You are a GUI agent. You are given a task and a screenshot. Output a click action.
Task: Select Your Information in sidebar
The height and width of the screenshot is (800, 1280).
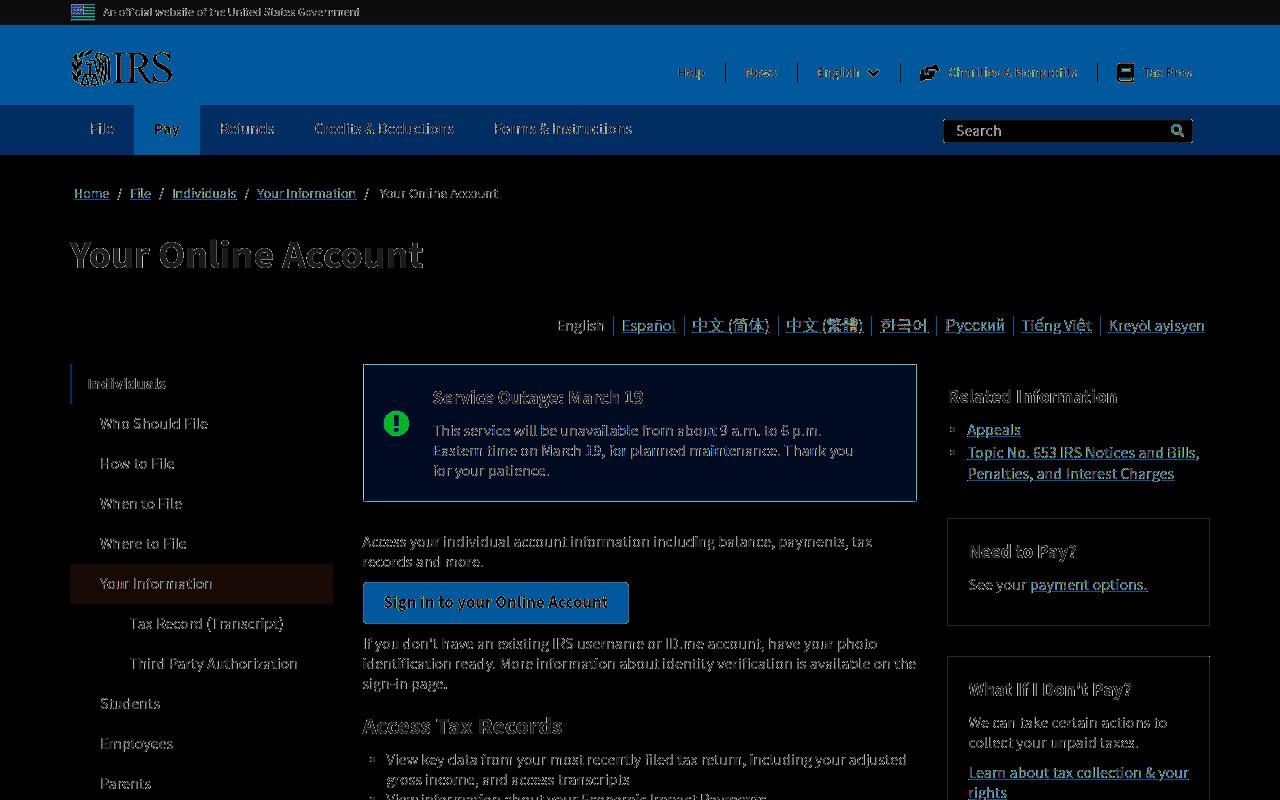pos(202,584)
